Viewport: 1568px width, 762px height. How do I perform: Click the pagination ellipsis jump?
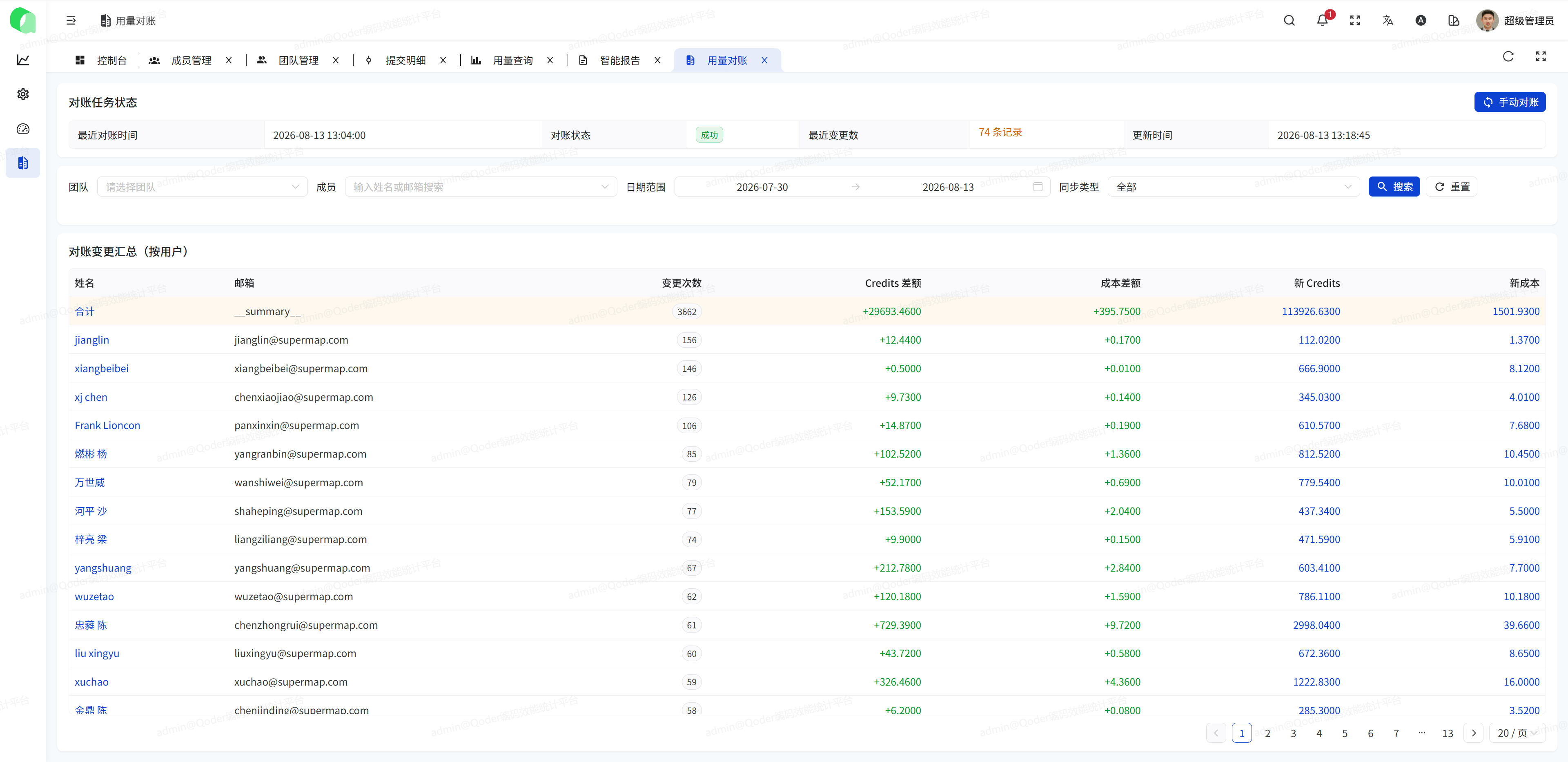coord(1421,733)
